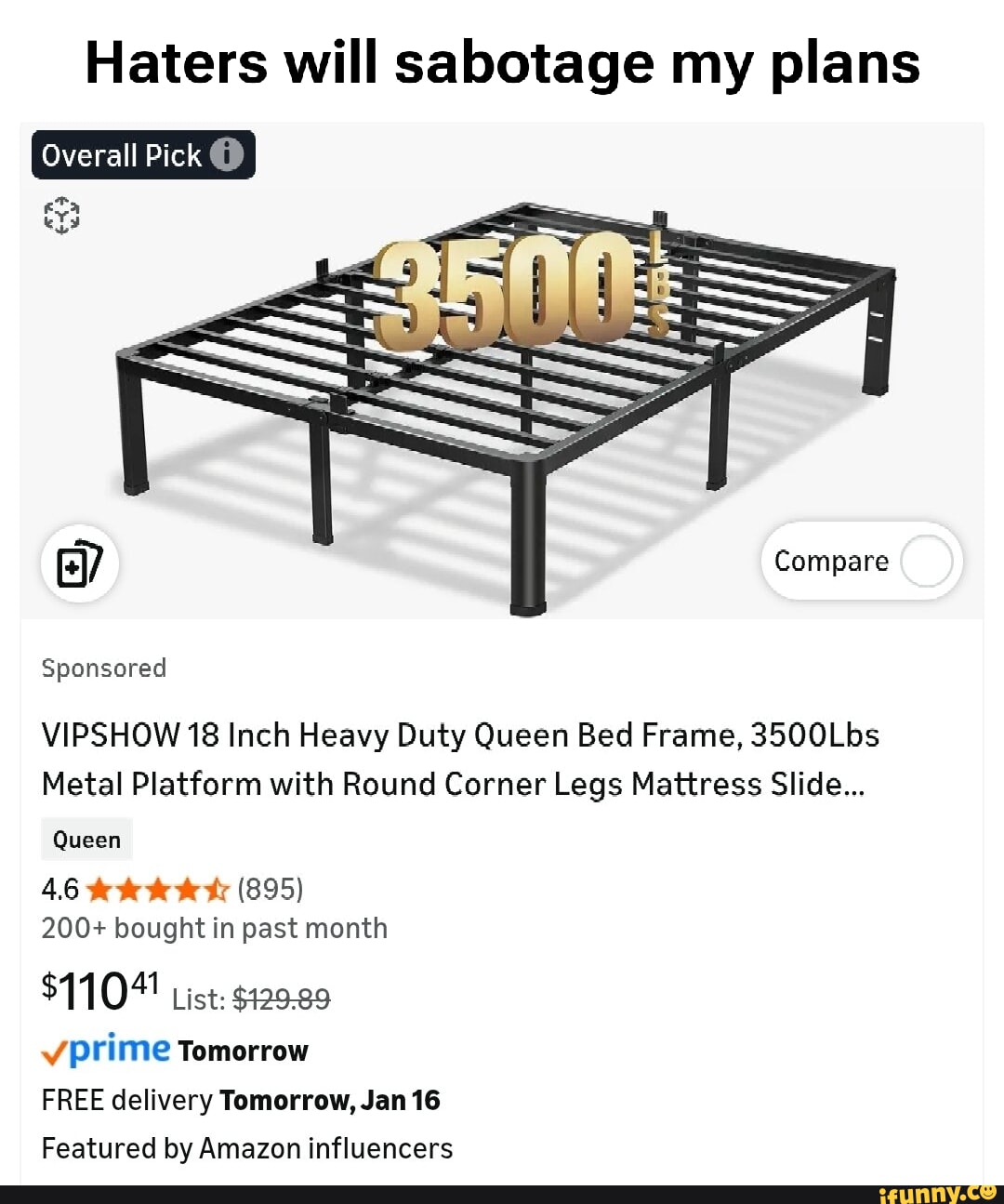
Task: Select Featured by Amazon influencers
Action: (x=246, y=1148)
